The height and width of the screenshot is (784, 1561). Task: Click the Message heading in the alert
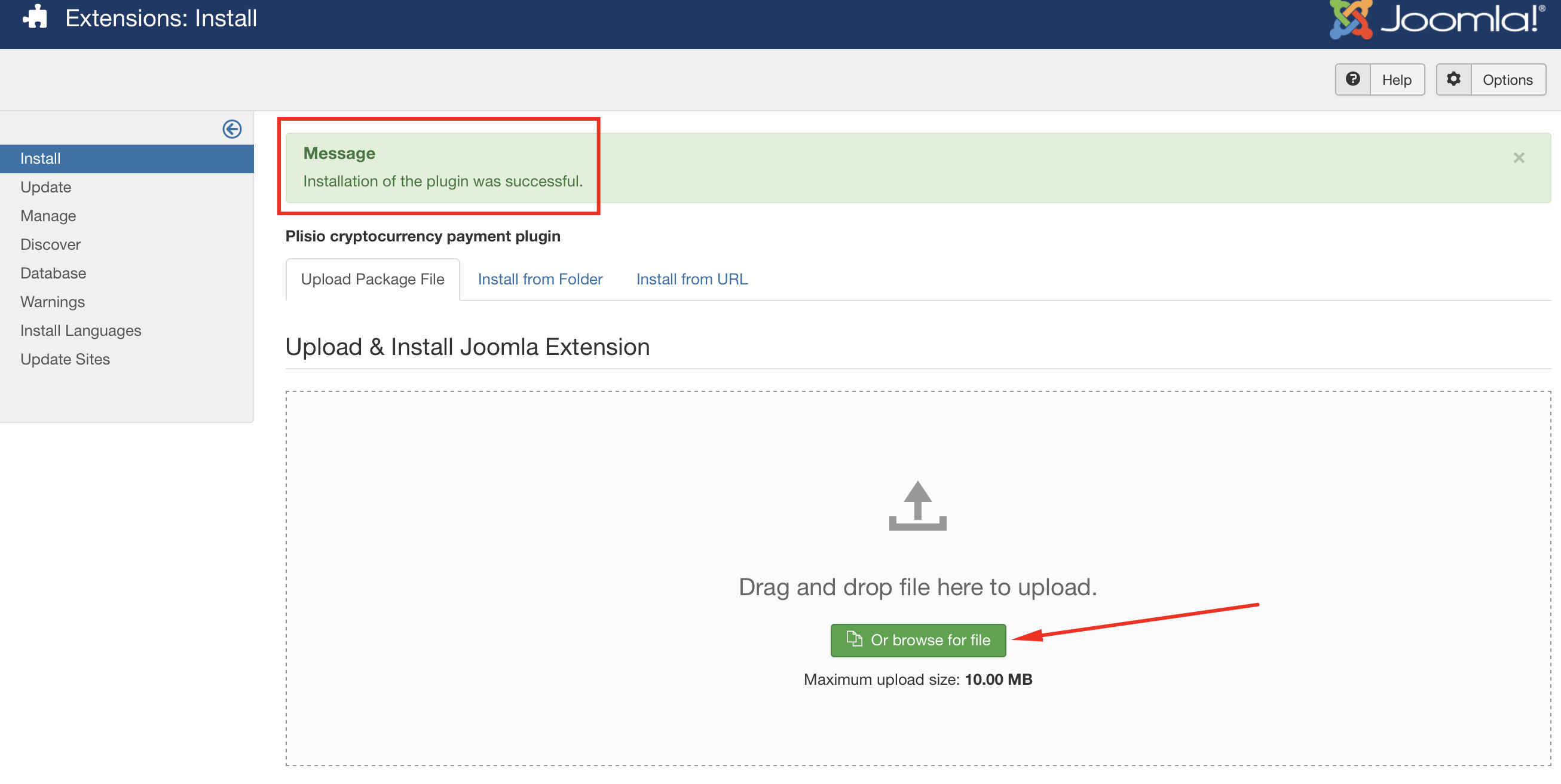click(339, 154)
